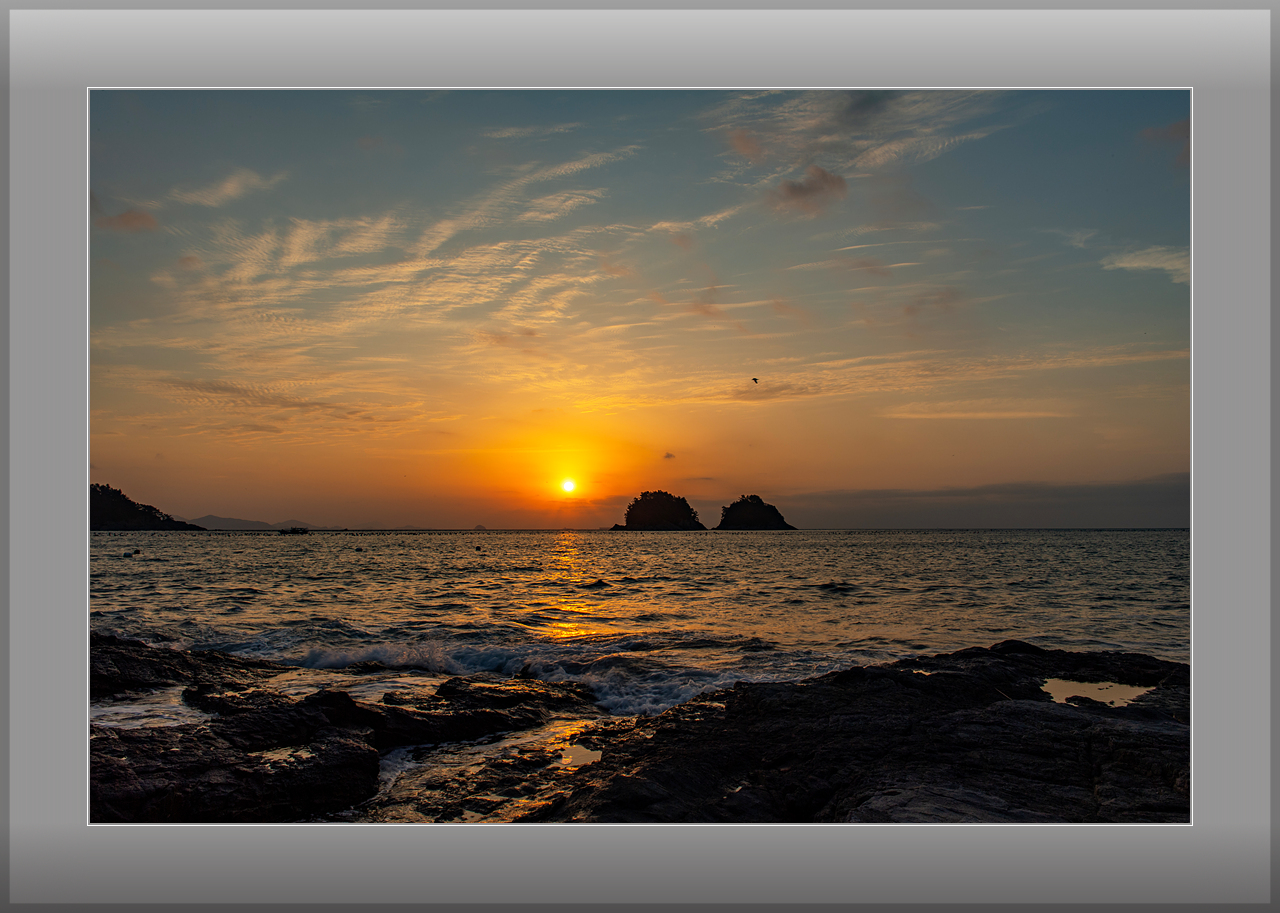Click the flying bird in the sky
The height and width of the screenshot is (913, 1280).
[755, 380]
